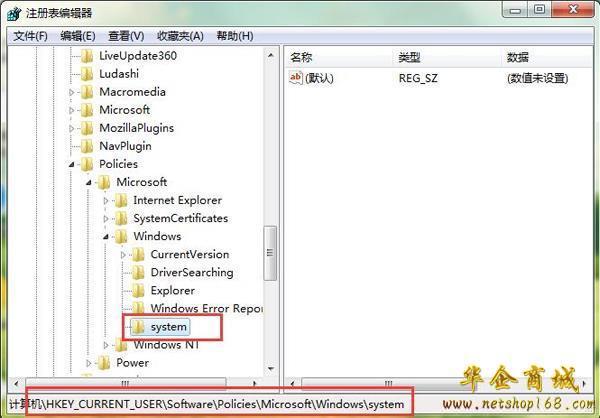The image size is (600, 418).
Task: Click the Power folder icon
Action: point(104,363)
